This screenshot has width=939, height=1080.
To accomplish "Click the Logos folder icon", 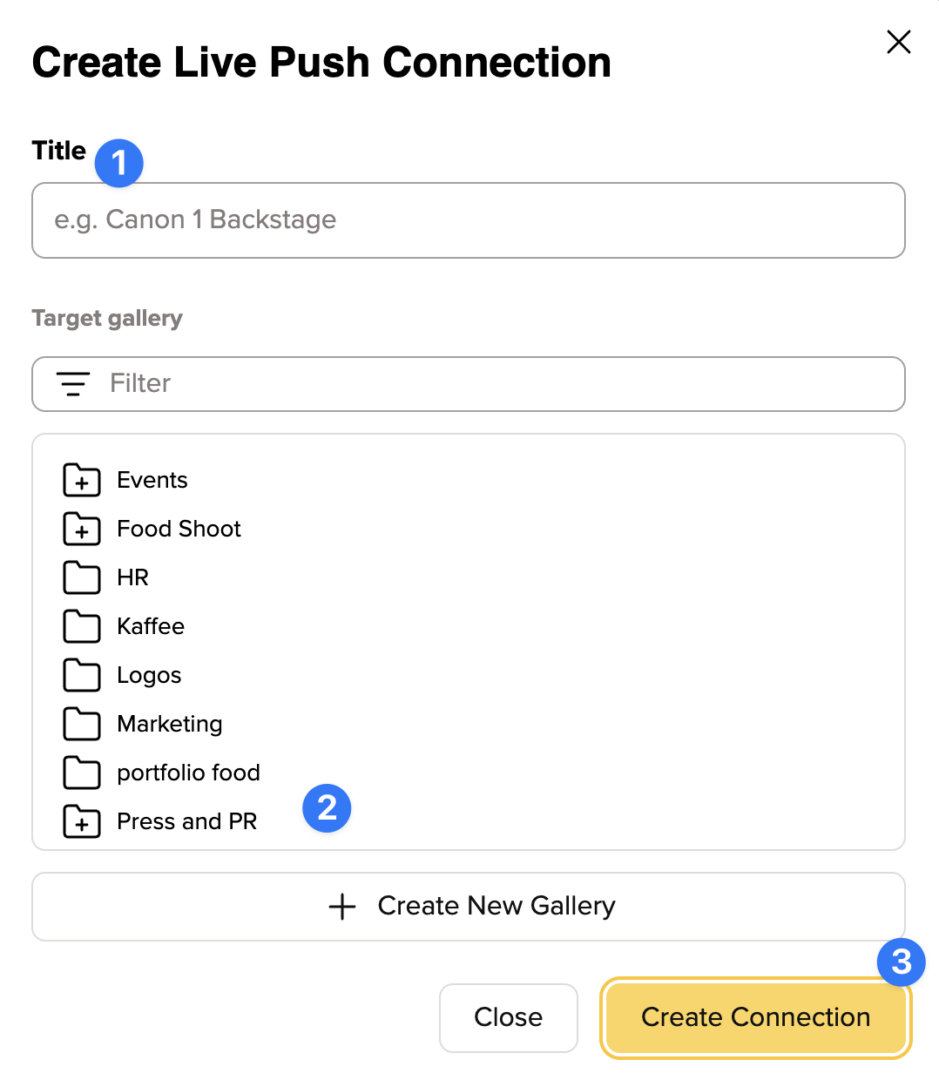I will pyautogui.click(x=81, y=676).
